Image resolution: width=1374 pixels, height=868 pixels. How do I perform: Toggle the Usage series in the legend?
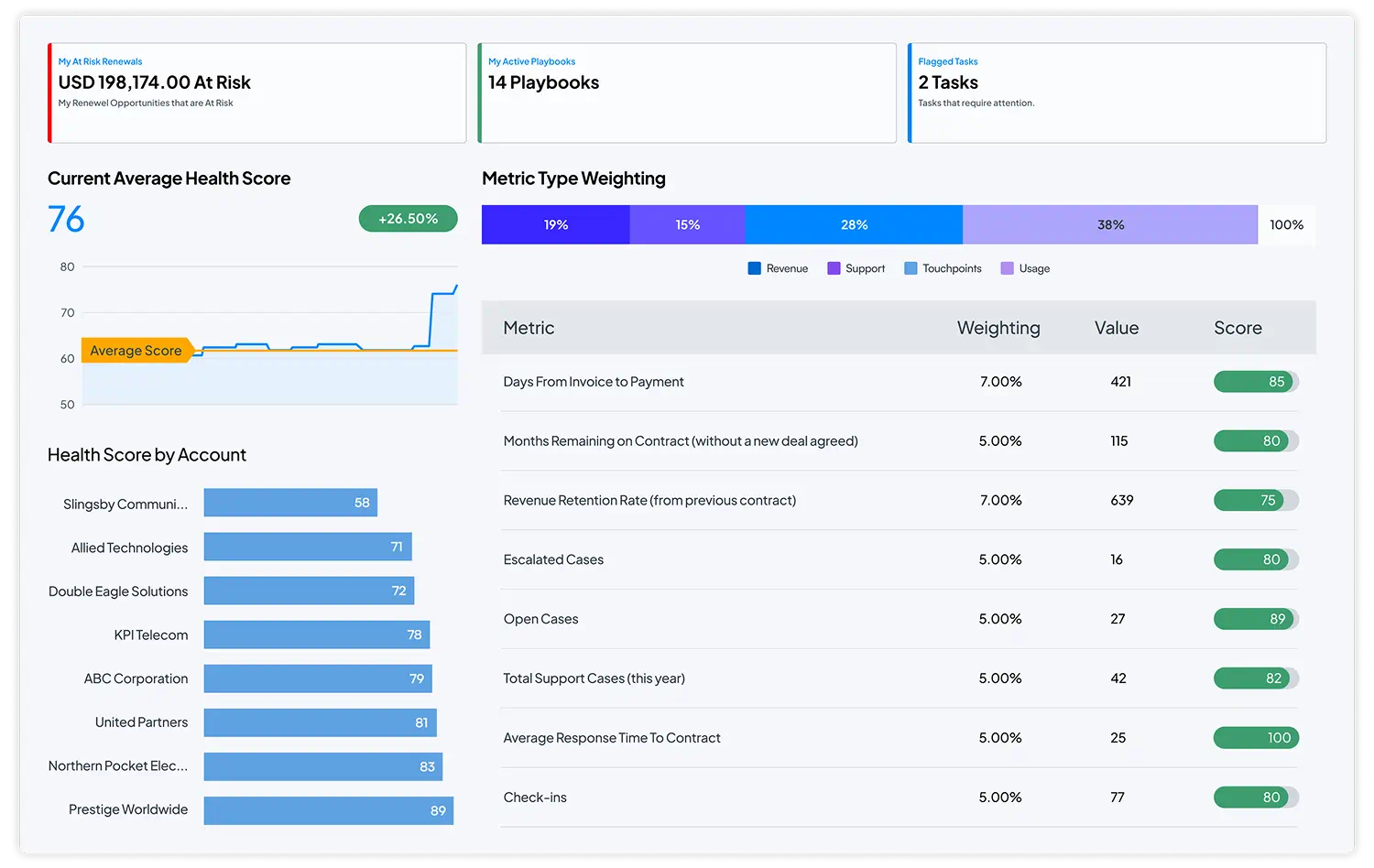1006,267
